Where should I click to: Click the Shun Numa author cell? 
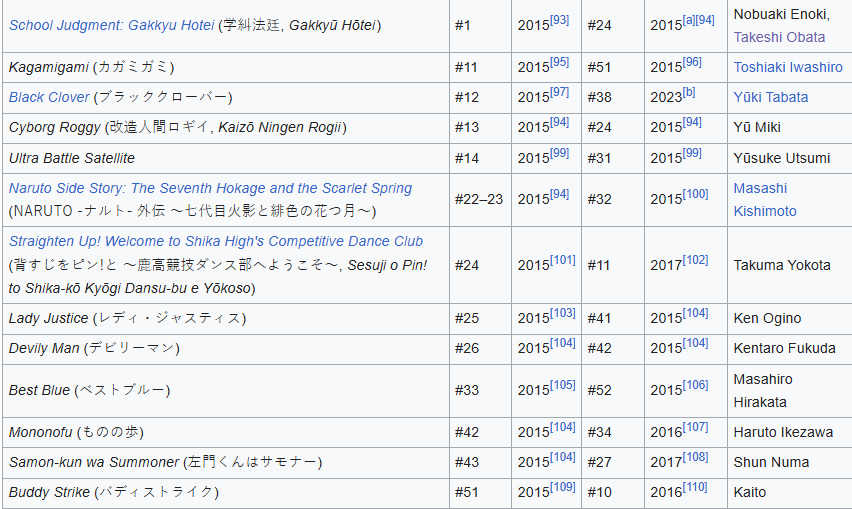click(x=790, y=462)
